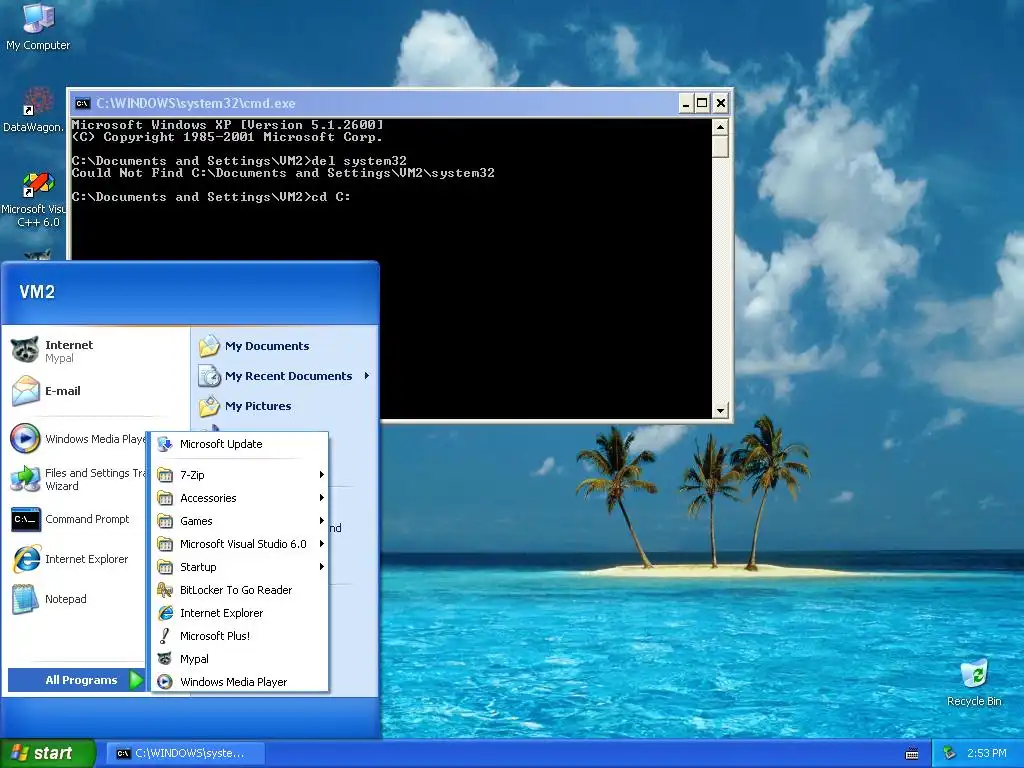
Task: Click the Mypal raccoon icon beside Internet
Action: [x=25, y=351]
